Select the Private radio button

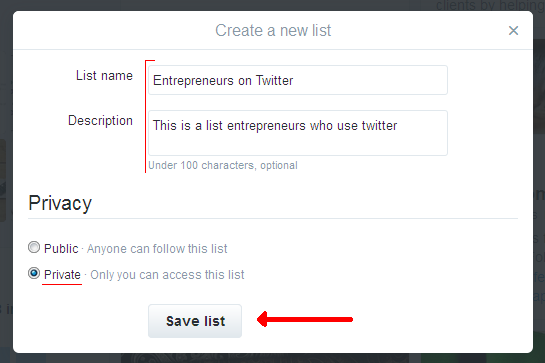34,273
